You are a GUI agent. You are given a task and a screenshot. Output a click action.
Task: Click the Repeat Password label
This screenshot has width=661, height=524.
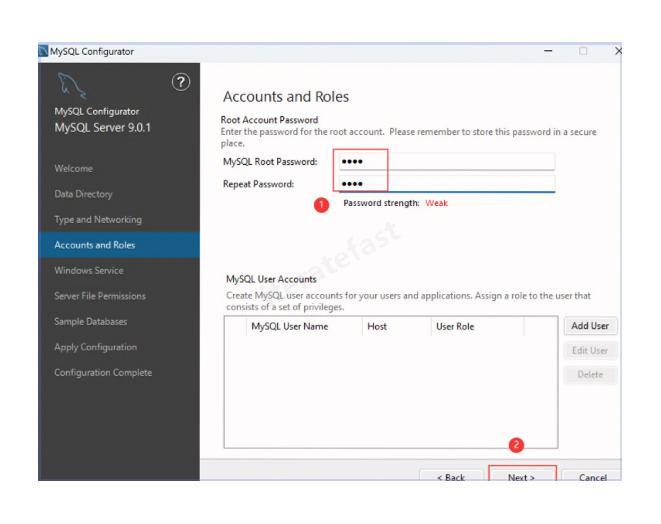[258, 184]
